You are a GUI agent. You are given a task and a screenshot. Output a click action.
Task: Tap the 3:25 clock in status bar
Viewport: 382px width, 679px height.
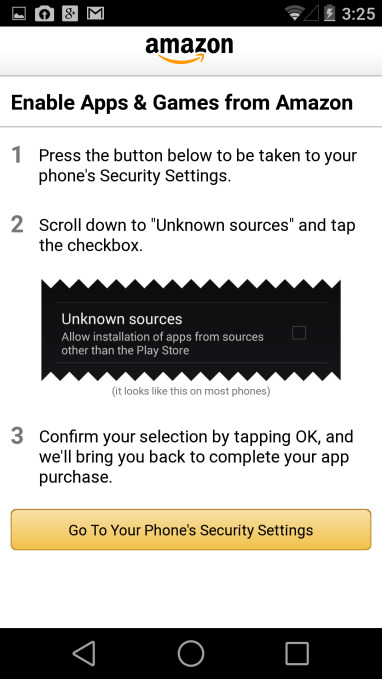click(x=358, y=13)
